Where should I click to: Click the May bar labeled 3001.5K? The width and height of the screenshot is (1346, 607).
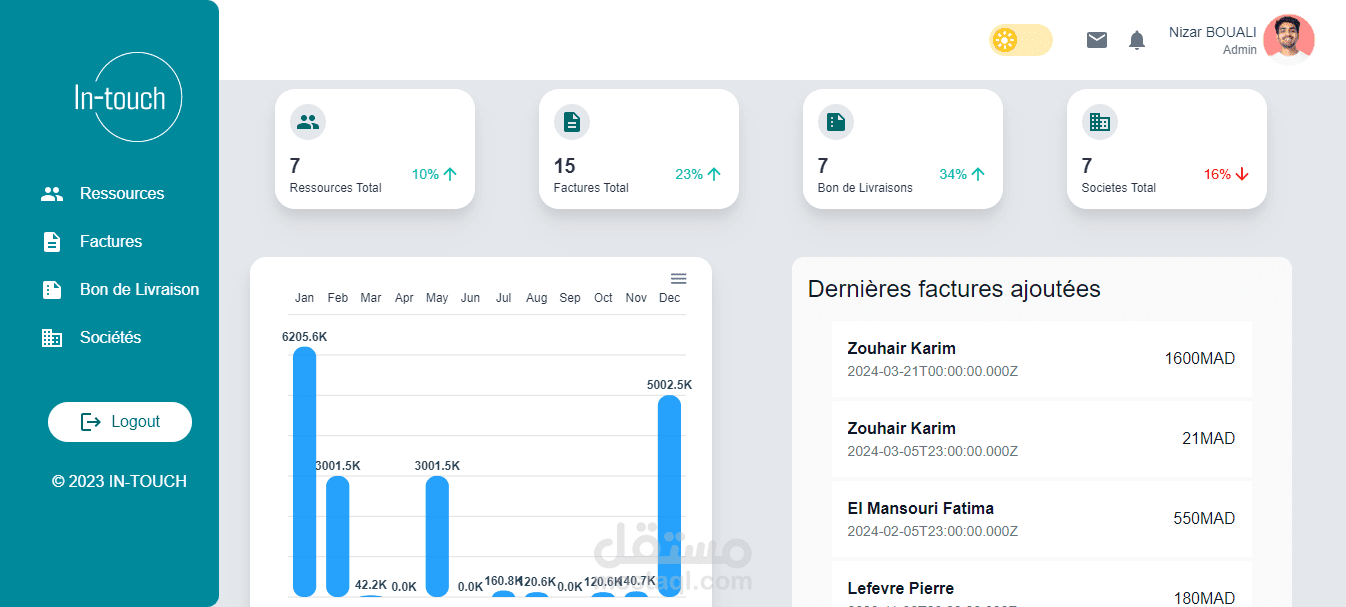[437, 536]
